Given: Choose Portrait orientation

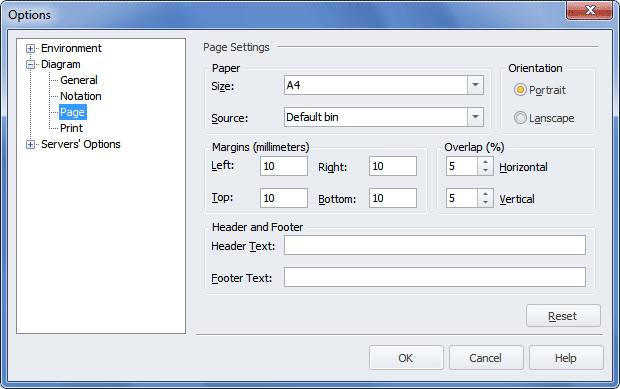Looking at the screenshot, I should pos(539,90).
